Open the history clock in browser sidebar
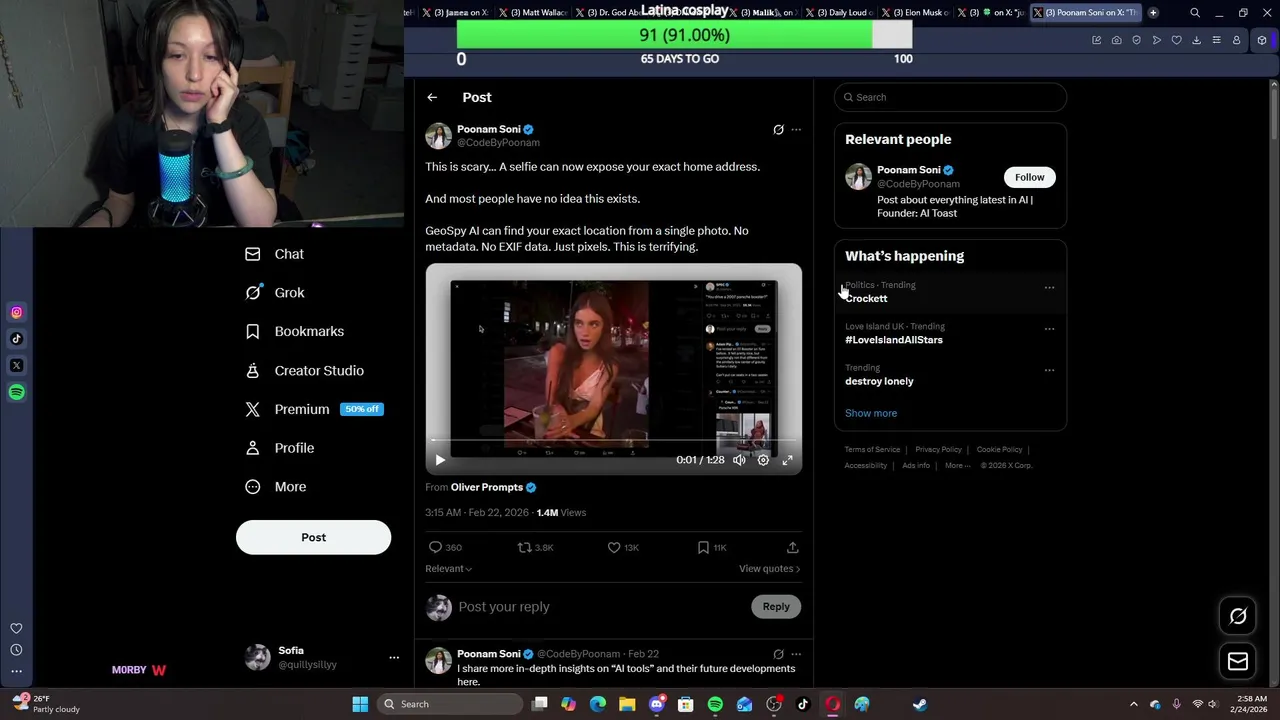 [x=16, y=650]
